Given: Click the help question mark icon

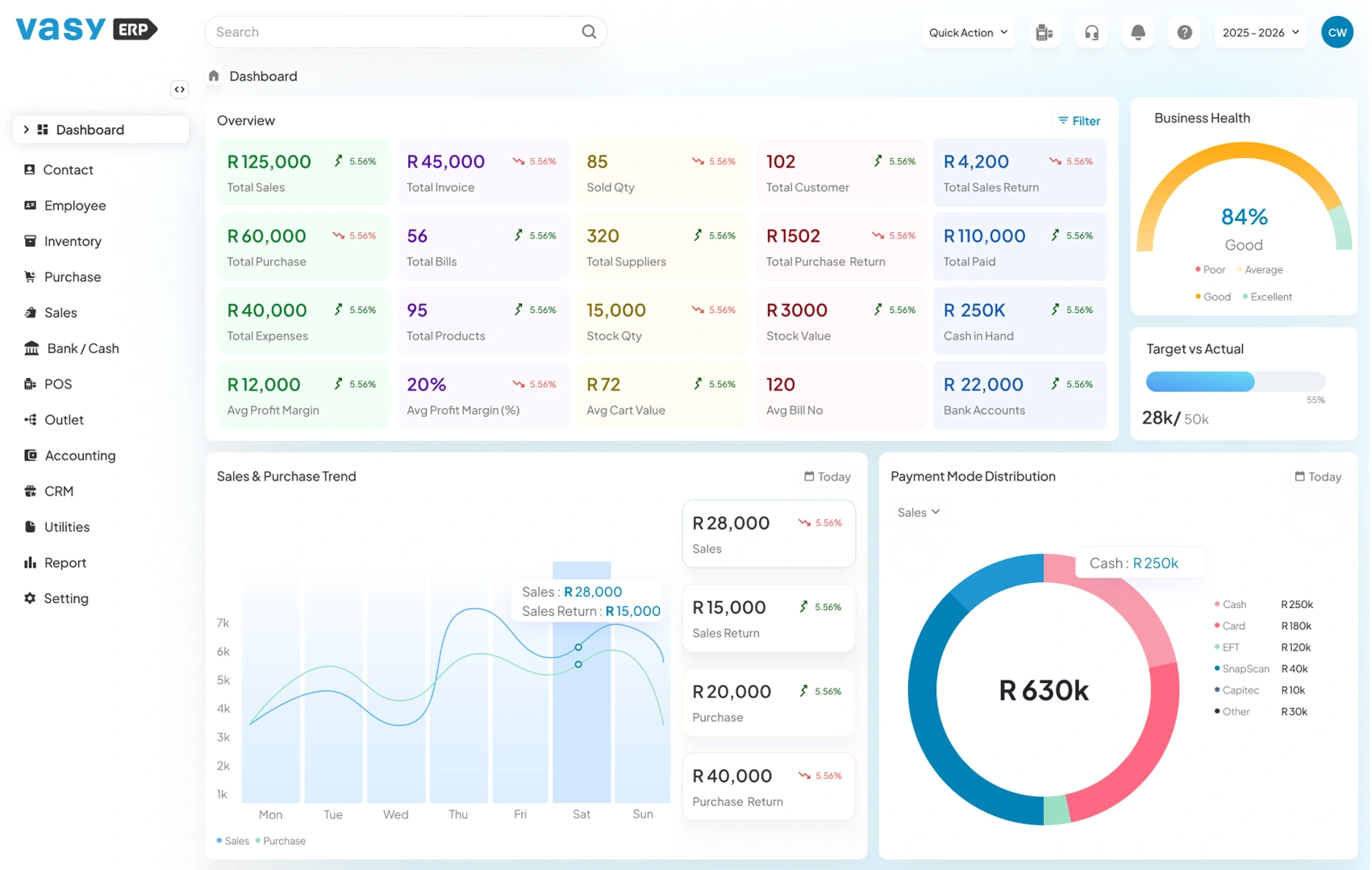Looking at the screenshot, I should coord(1184,32).
